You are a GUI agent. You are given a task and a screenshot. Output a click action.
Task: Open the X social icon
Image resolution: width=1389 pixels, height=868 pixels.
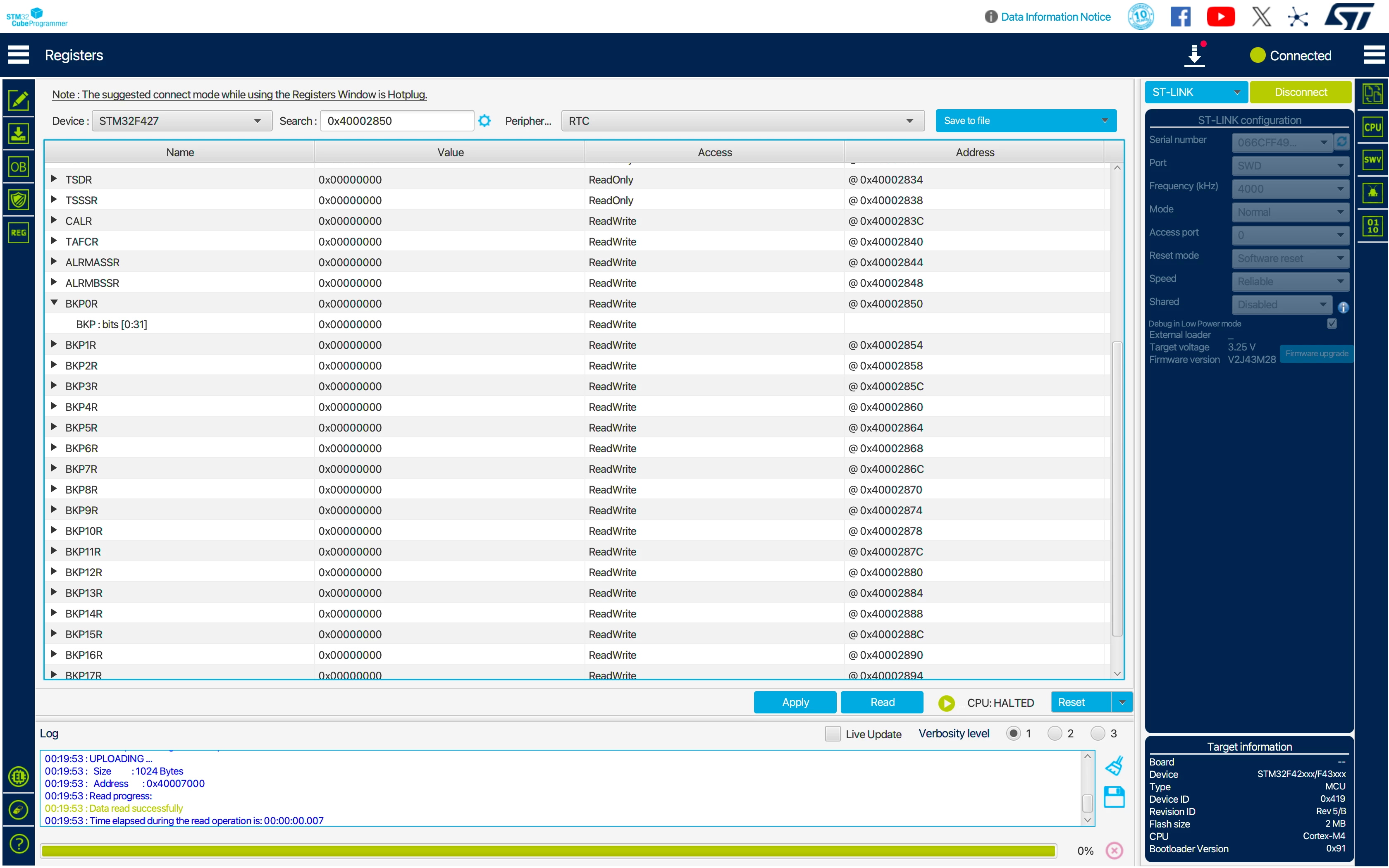pos(1261,17)
